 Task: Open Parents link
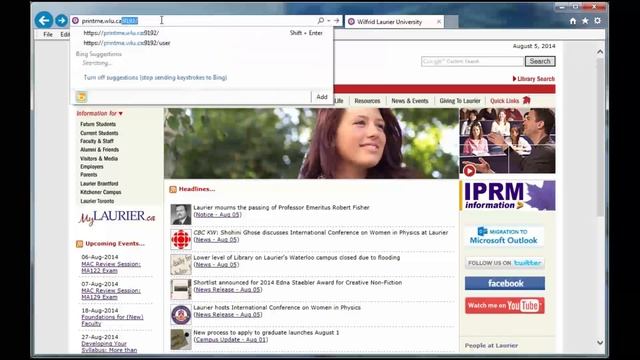click(89, 175)
